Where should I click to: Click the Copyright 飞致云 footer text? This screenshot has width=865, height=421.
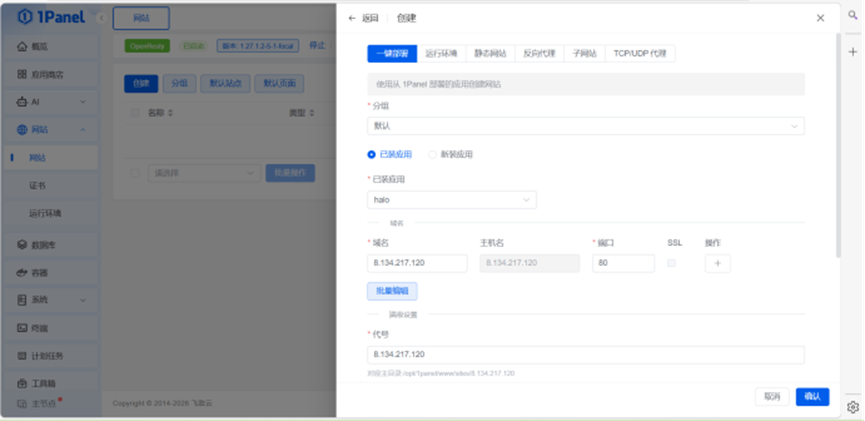coord(164,403)
